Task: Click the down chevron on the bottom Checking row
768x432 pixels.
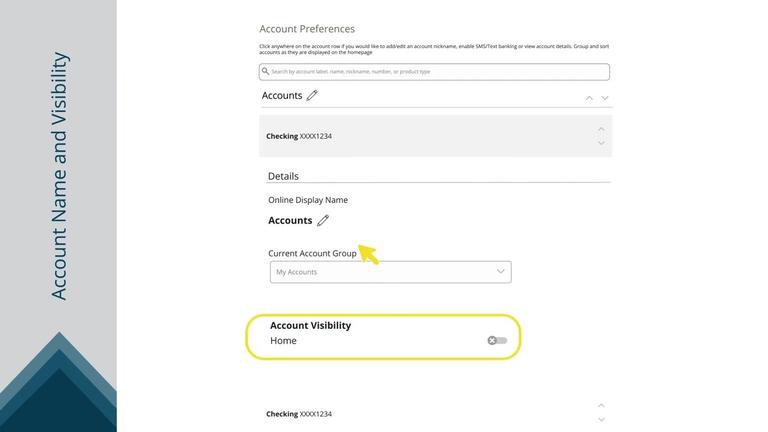Action: pyautogui.click(x=601, y=419)
